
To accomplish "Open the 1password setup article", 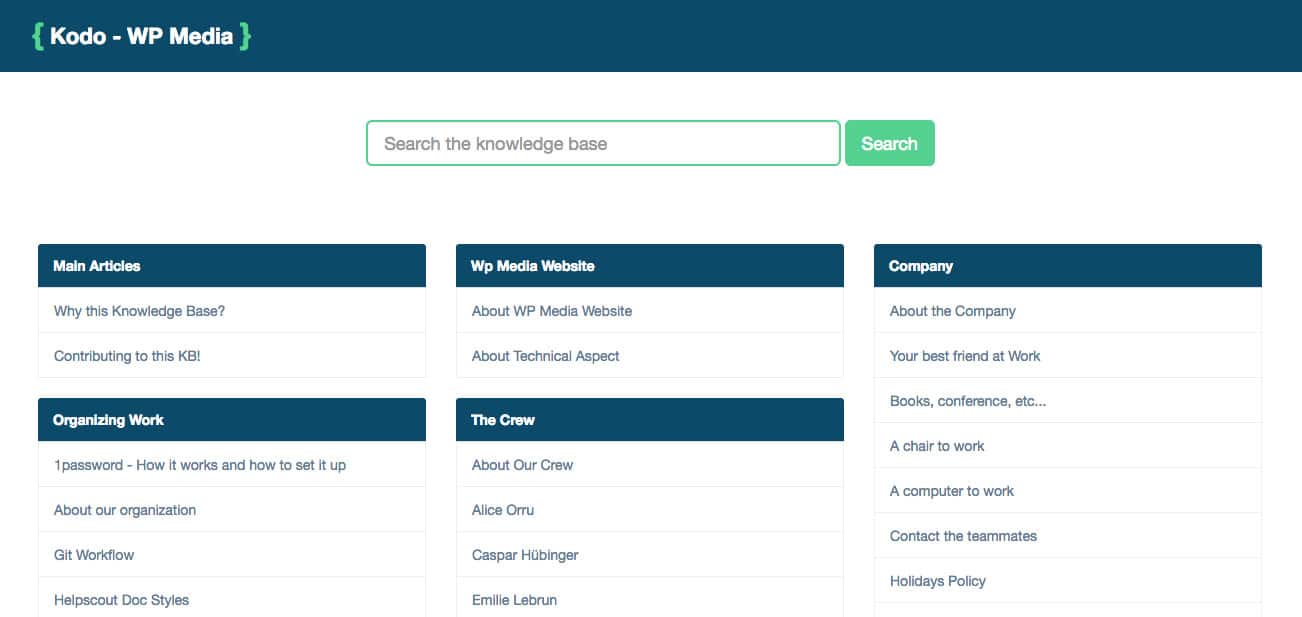I will tap(232, 465).
